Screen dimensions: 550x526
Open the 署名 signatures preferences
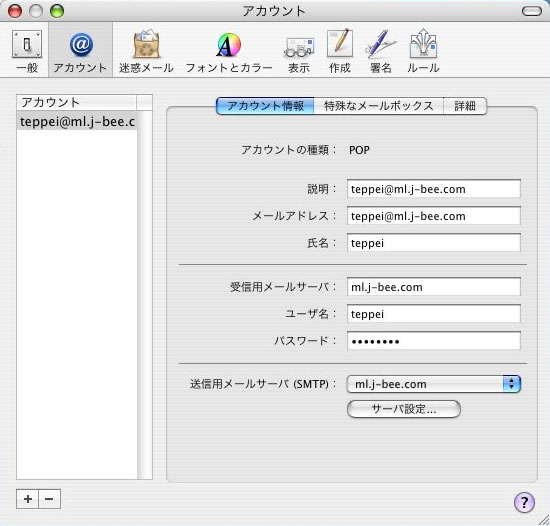pos(381,51)
